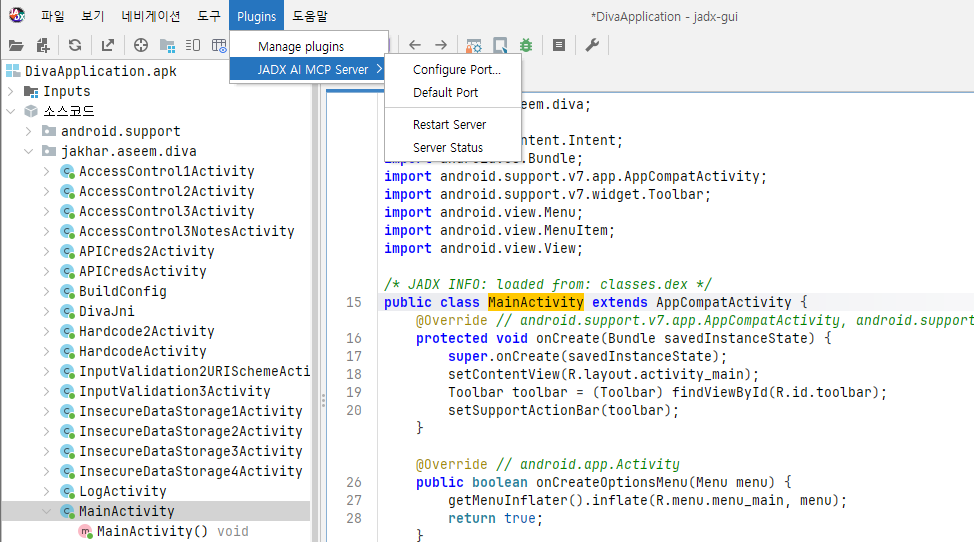
Task: Click the highlighted MainActivity class name in code
Action: [535, 302]
